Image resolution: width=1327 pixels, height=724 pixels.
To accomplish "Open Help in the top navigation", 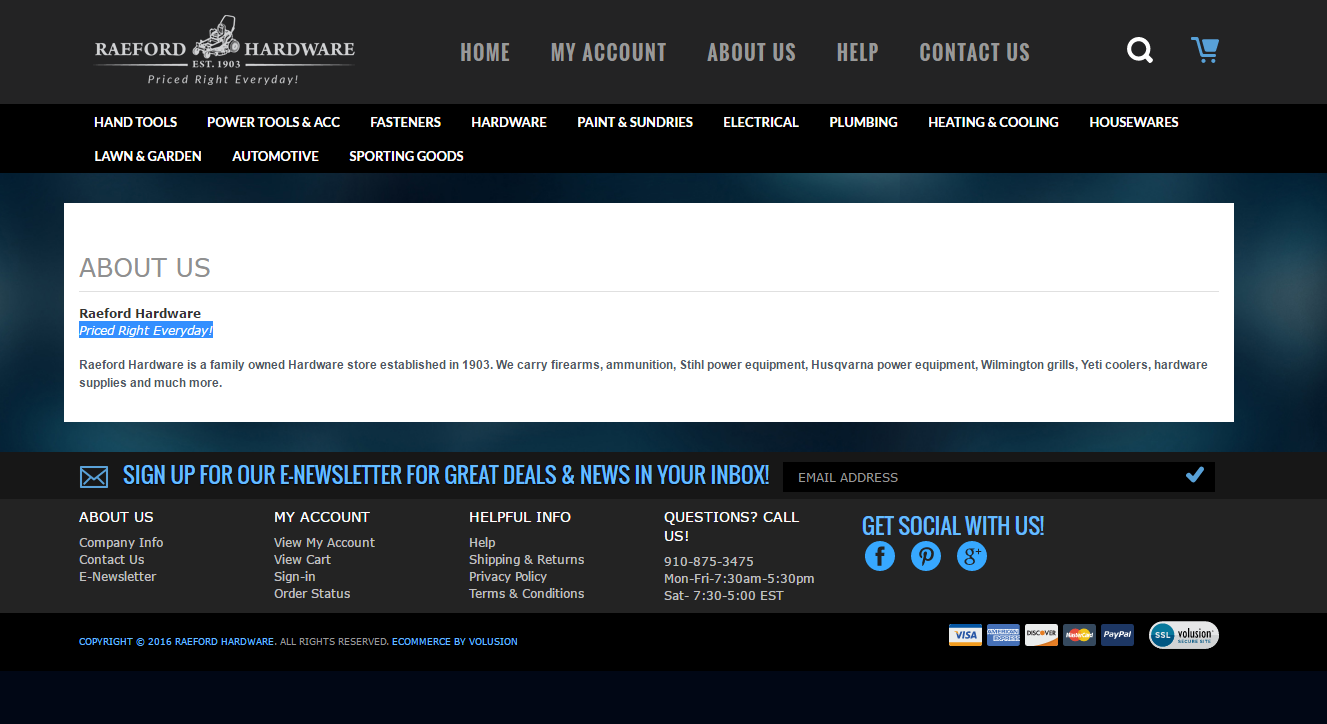I will pos(858,52).
